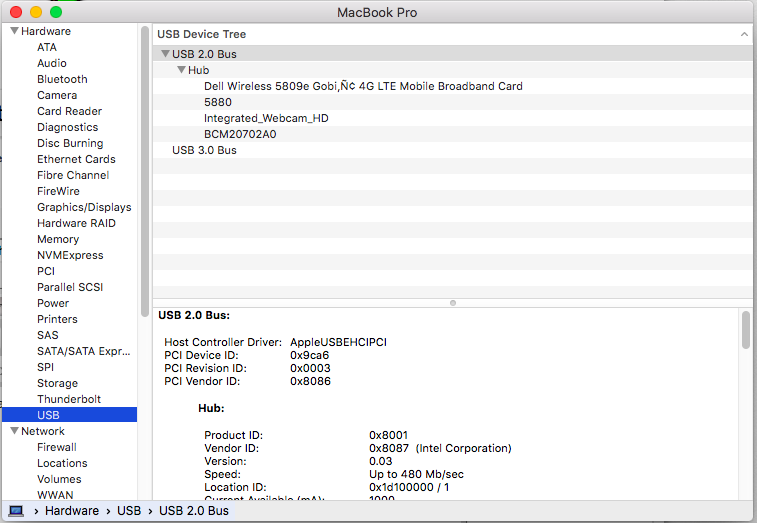Click Hardware in the bottom path bar

pyautogui.click(x=72, y=510)
